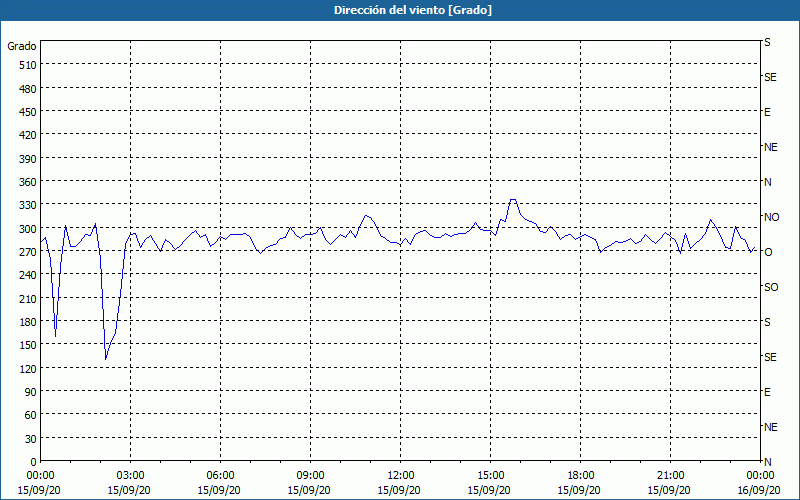Pick the '18:00' x-axis time label
The image size is (800, 500).
[580, 476]
